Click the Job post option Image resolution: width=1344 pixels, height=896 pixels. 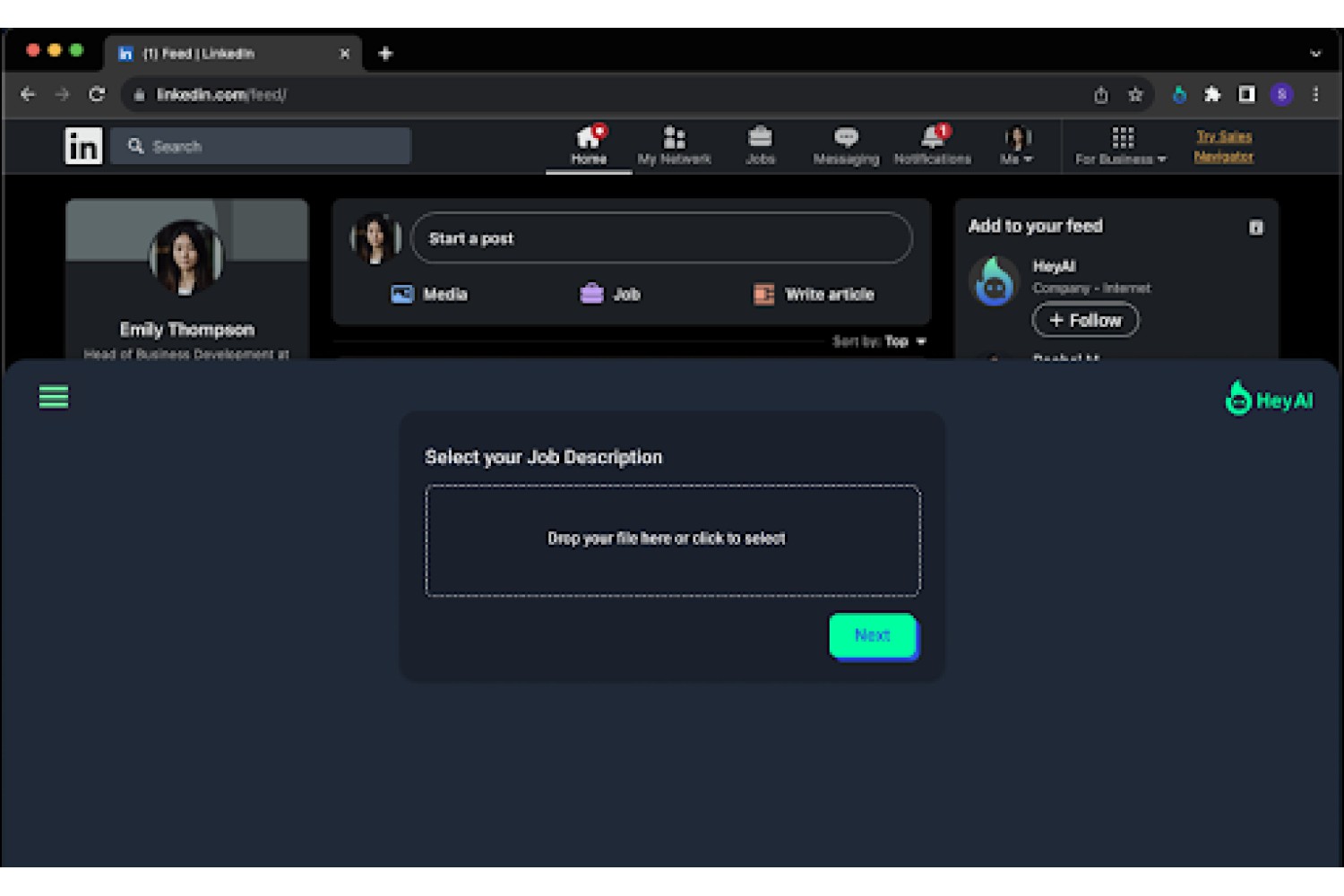pyautogui.click(x=610, y=294)
